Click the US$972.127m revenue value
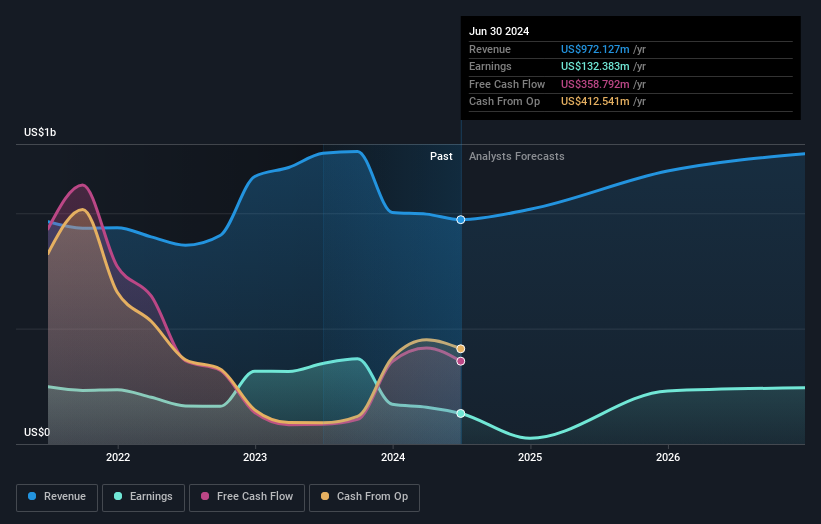 pyautogui.click(x=595, y=49)
